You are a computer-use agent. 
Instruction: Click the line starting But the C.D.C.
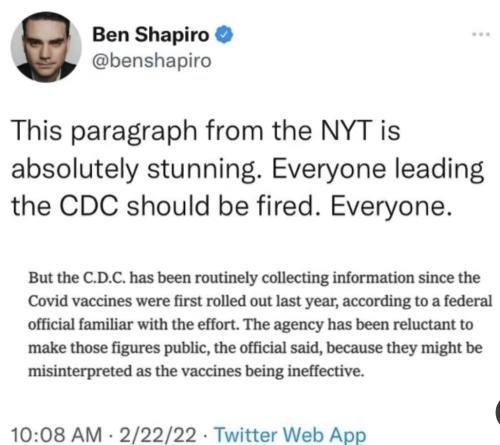click(254, 278)
